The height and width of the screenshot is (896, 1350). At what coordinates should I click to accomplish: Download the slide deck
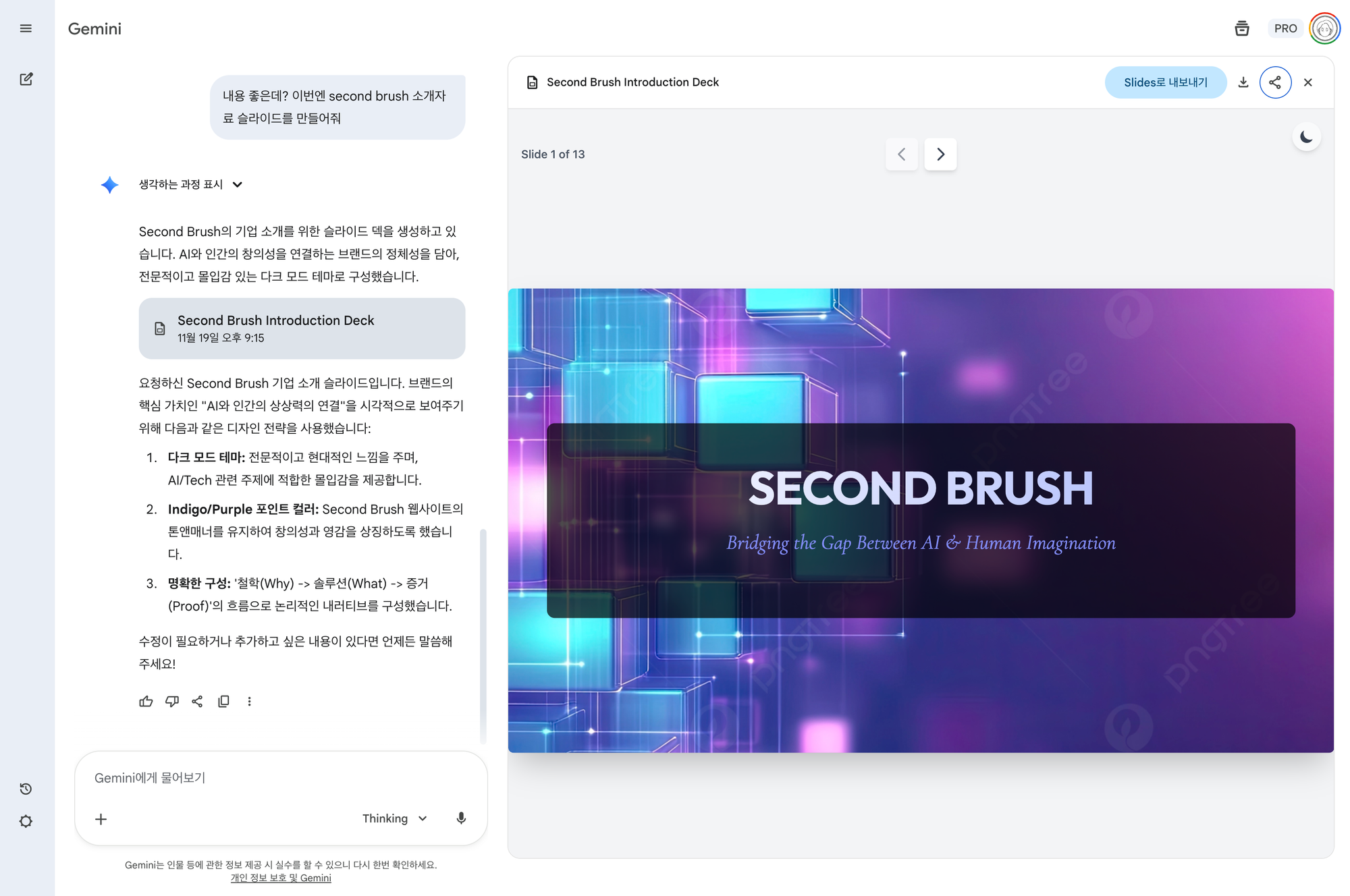(x=1243, y=82)
